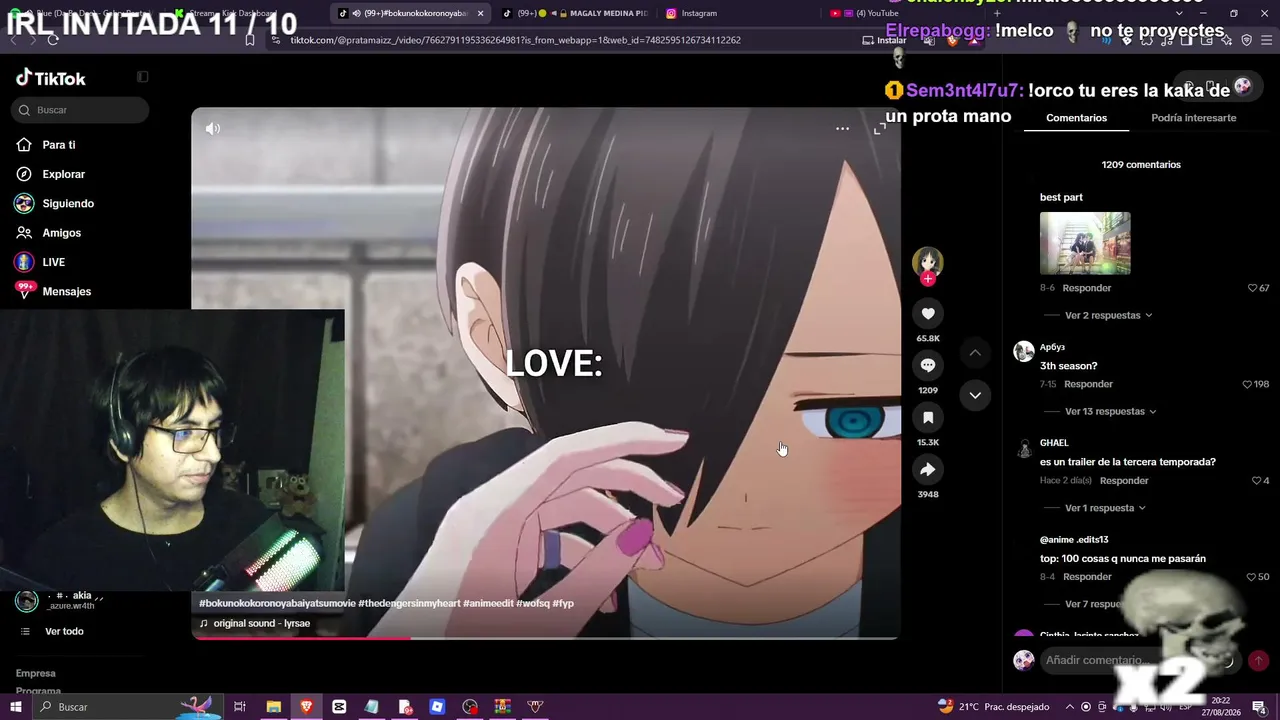
Task: Mute the video sound
Action: coord(213,128)
